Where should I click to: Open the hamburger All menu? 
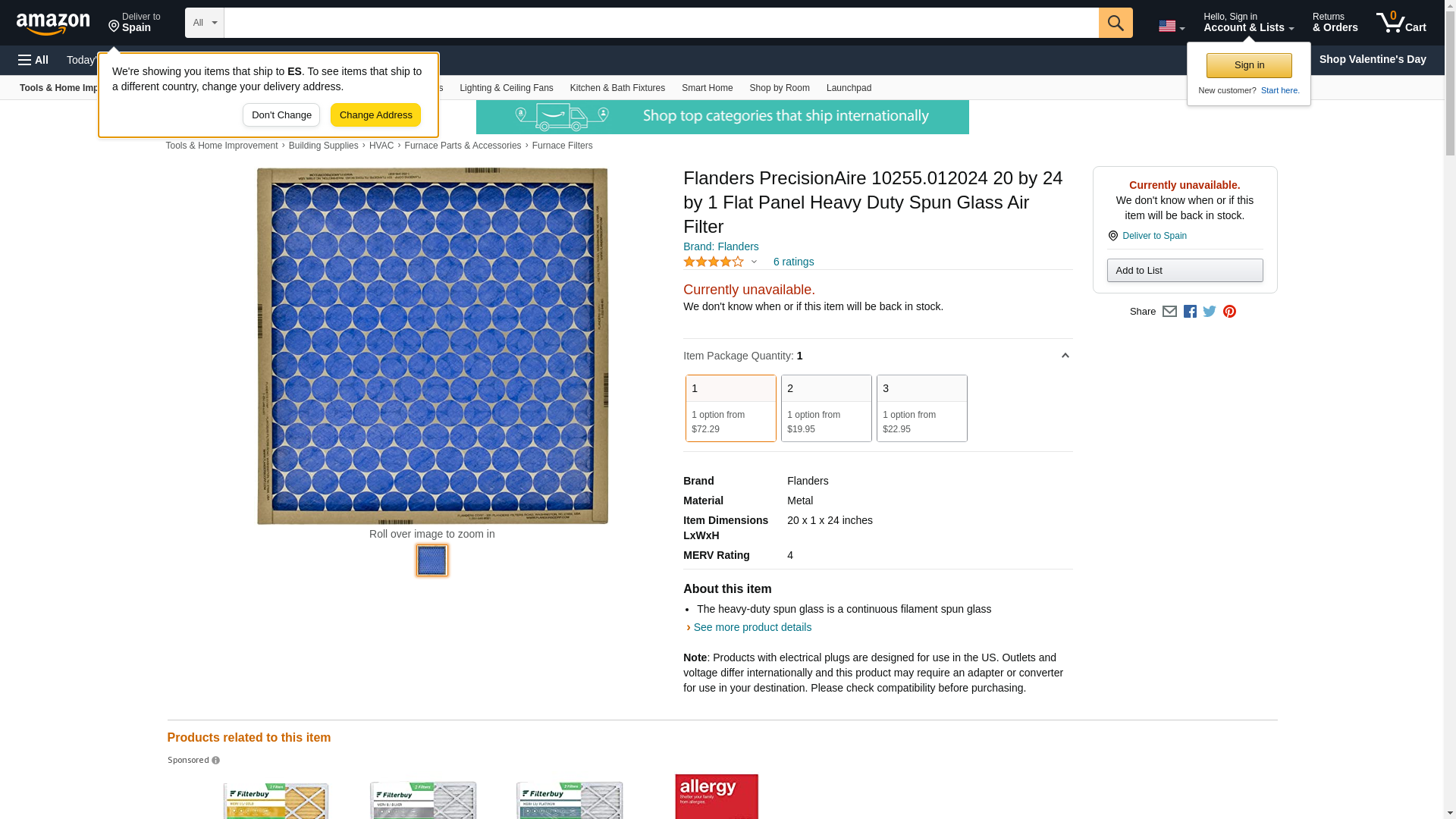[33, 60]
